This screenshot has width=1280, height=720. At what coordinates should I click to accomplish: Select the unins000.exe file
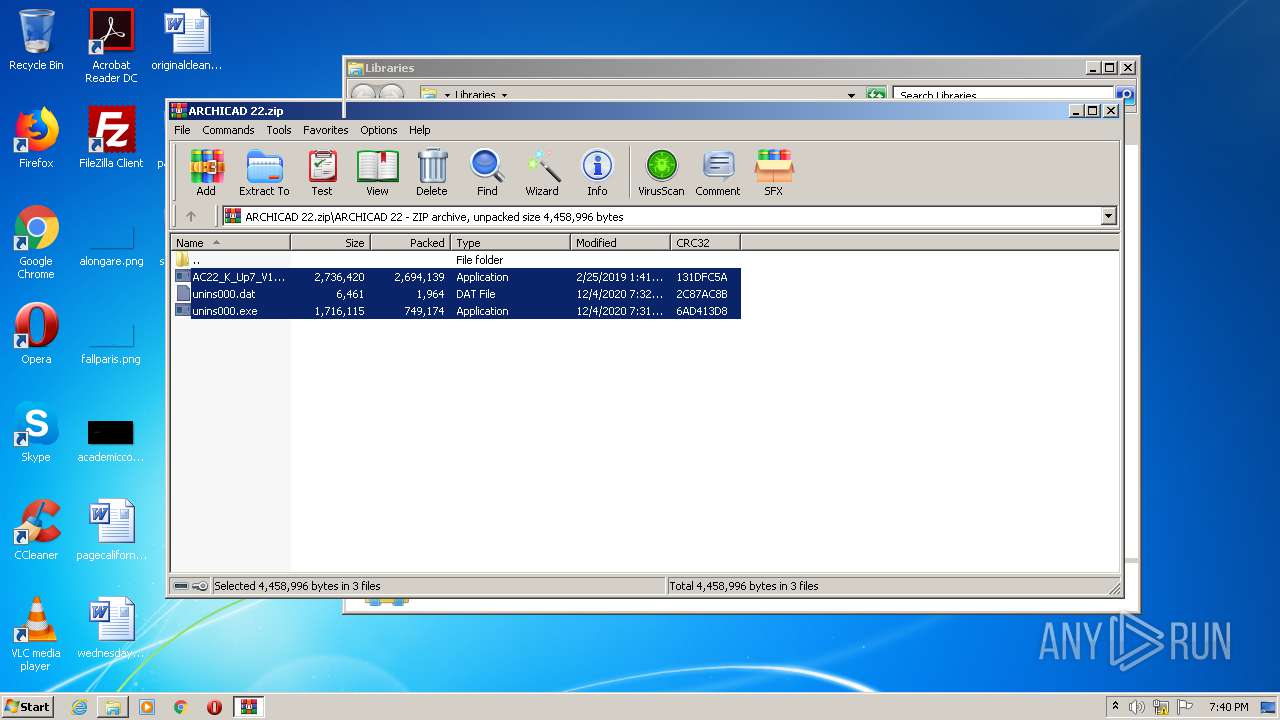pyautogui.click(x=456, y=311)
